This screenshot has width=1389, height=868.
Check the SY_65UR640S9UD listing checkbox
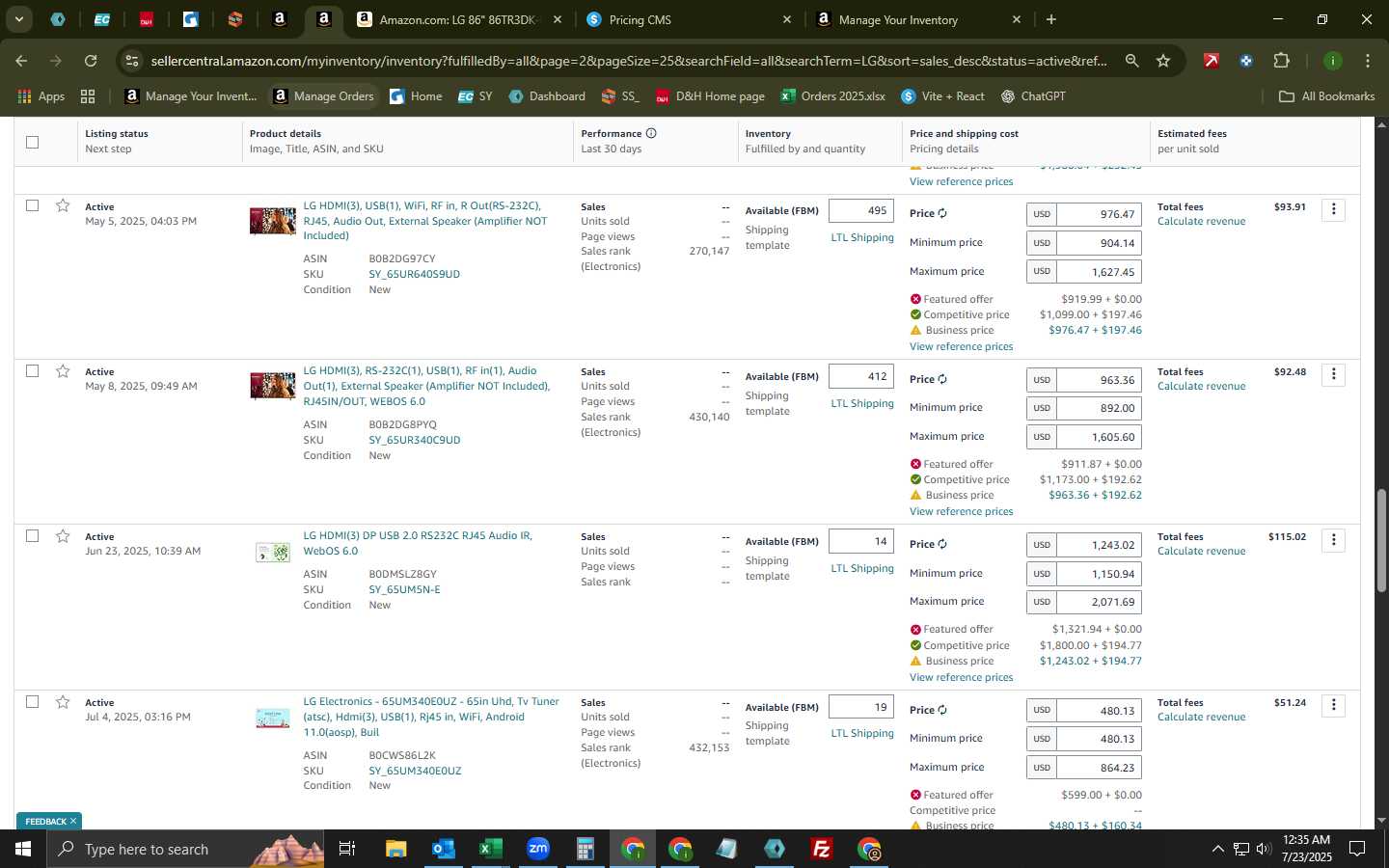click(x=32, y=205)
